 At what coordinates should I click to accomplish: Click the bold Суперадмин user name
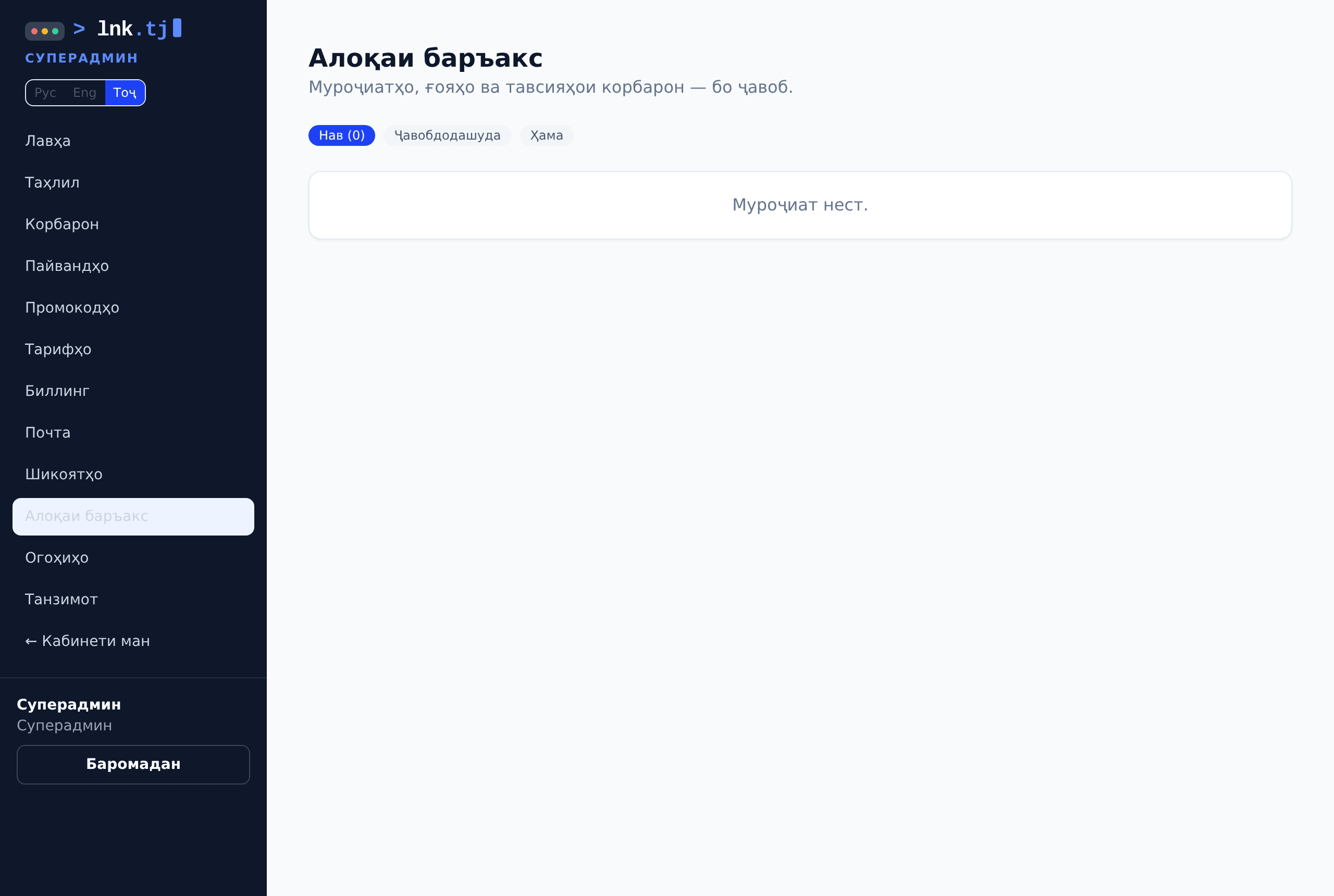(x=69, y=705)
